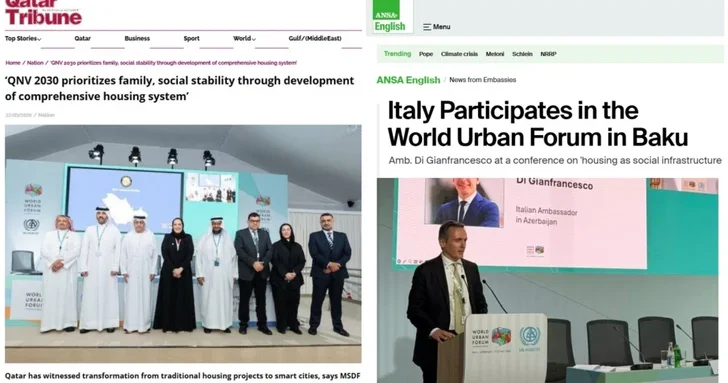Open the Gulf/(MiddleEast) section

tap(315, 39)
